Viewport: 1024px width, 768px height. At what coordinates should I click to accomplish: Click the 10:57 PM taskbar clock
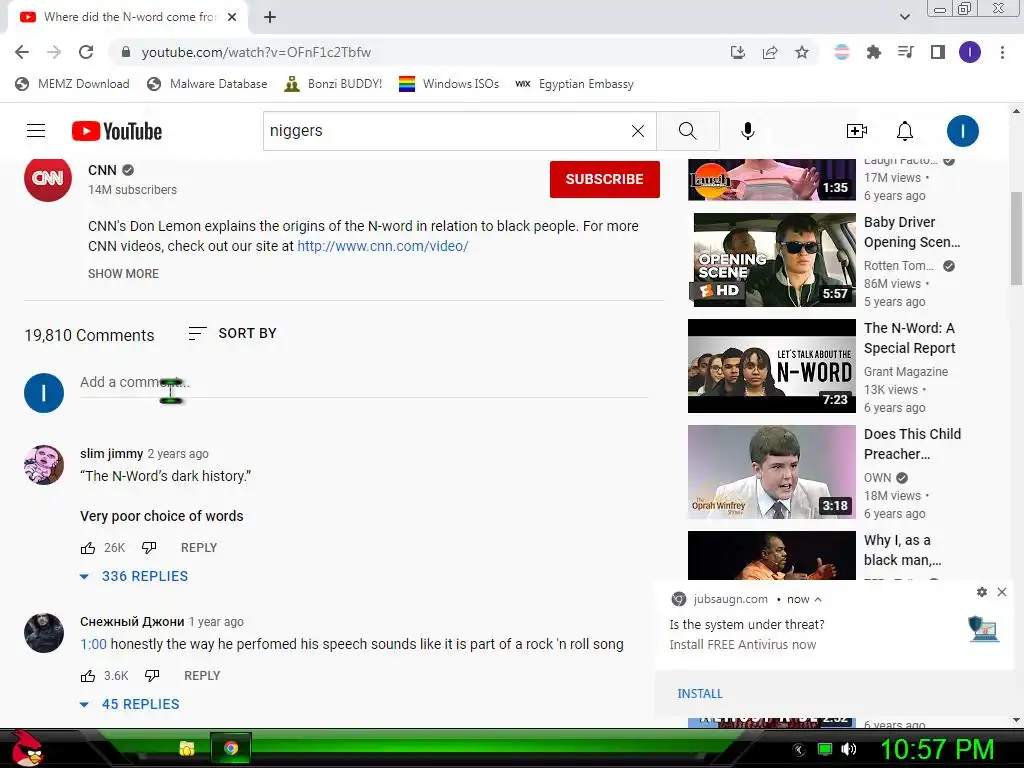[937, 749]
